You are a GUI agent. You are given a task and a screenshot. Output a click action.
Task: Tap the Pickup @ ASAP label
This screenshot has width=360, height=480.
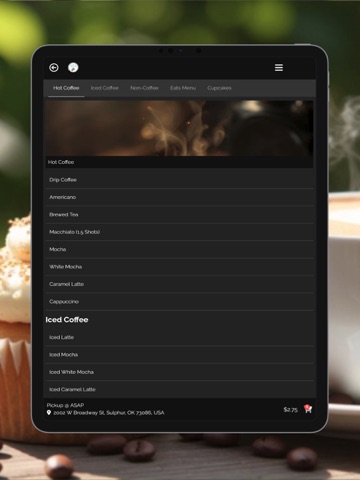click(65, 405)
